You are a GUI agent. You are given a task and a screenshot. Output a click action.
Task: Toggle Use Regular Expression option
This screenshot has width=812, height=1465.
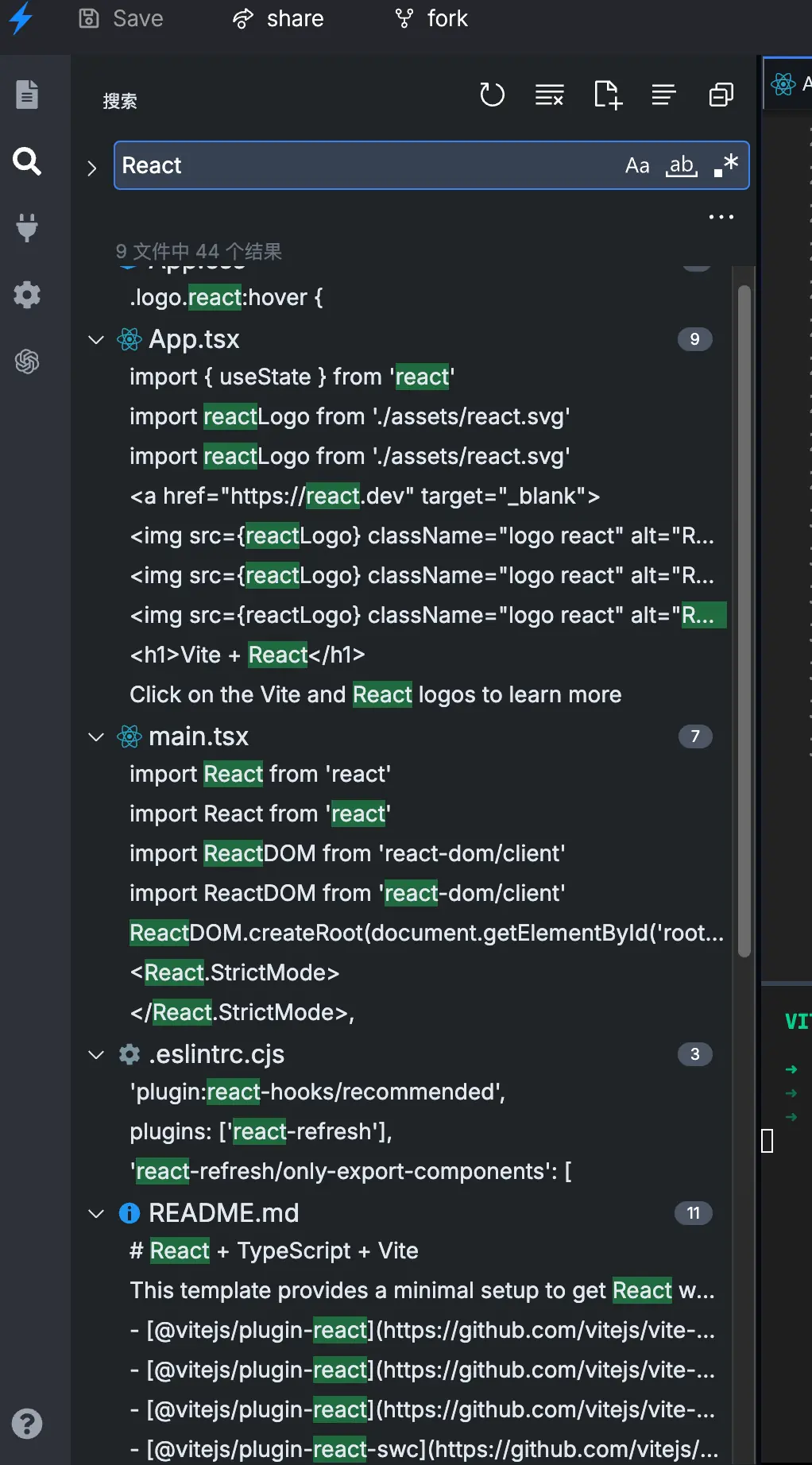726,165
